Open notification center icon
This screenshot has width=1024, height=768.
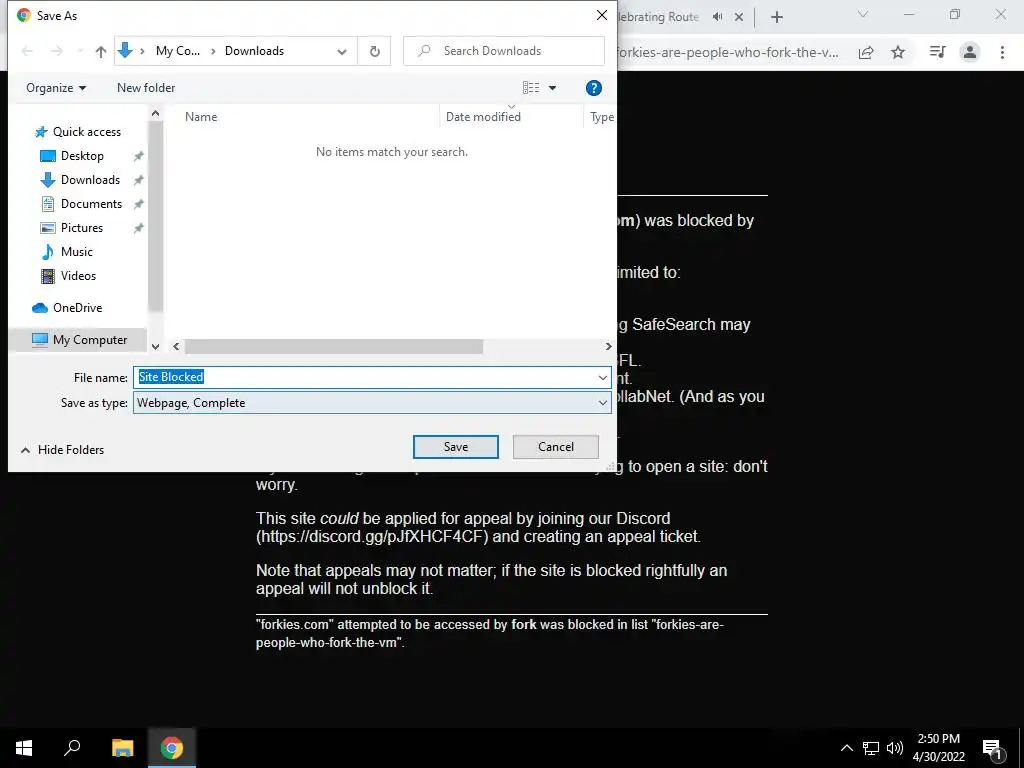992,748
